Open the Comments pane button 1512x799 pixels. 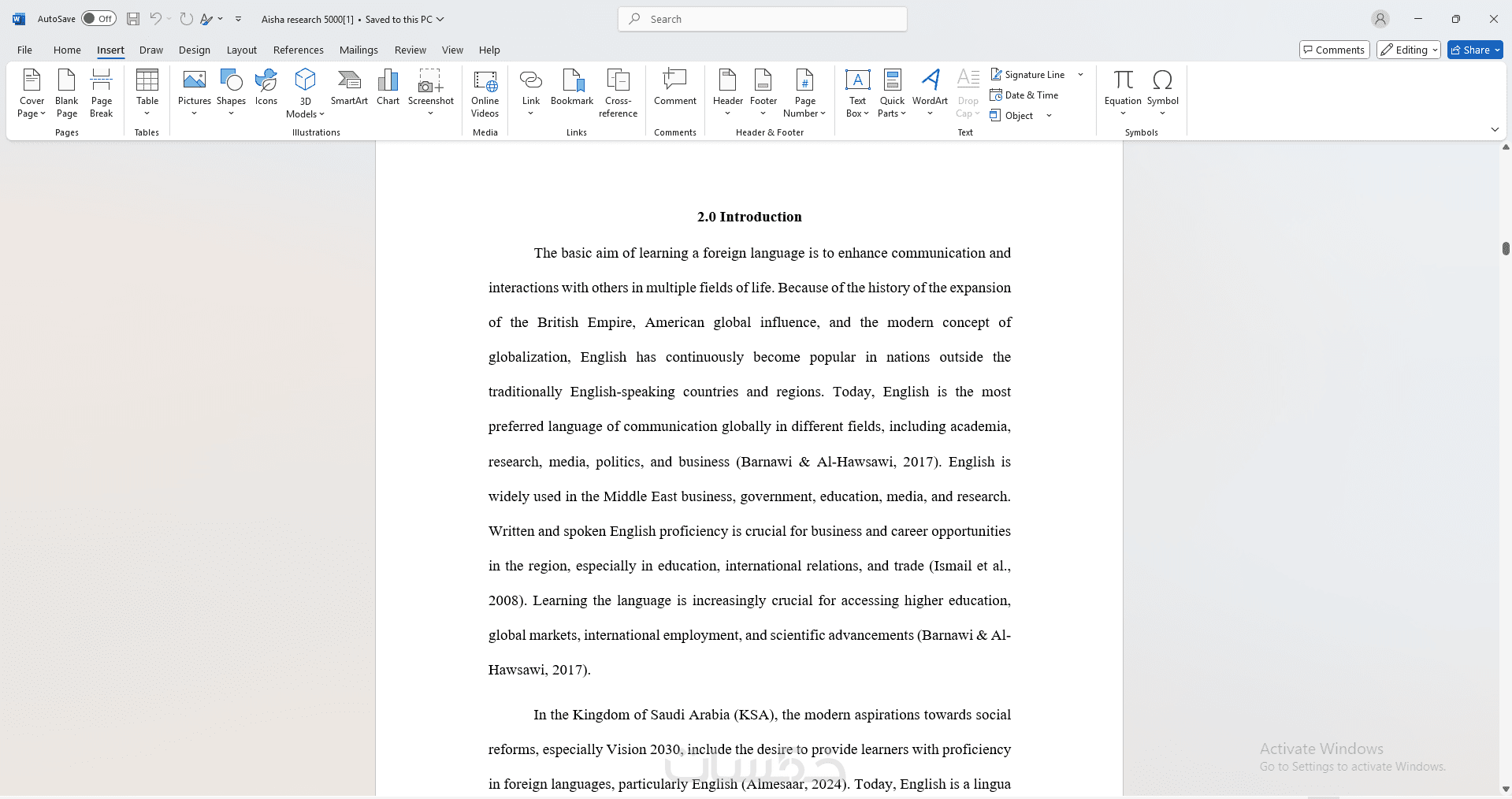1334,50
